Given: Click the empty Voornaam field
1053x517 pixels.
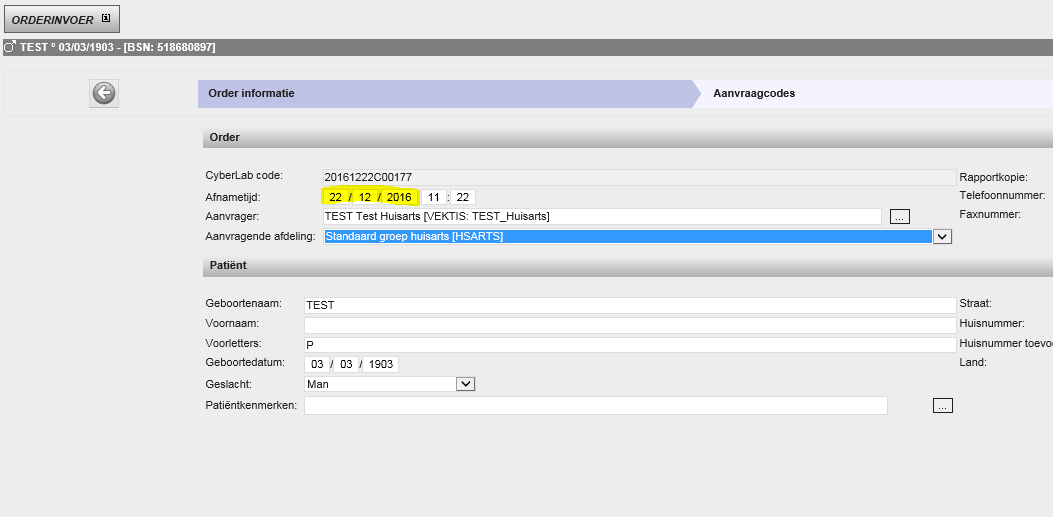Looking at the screenshot, I should click(630, 325).
